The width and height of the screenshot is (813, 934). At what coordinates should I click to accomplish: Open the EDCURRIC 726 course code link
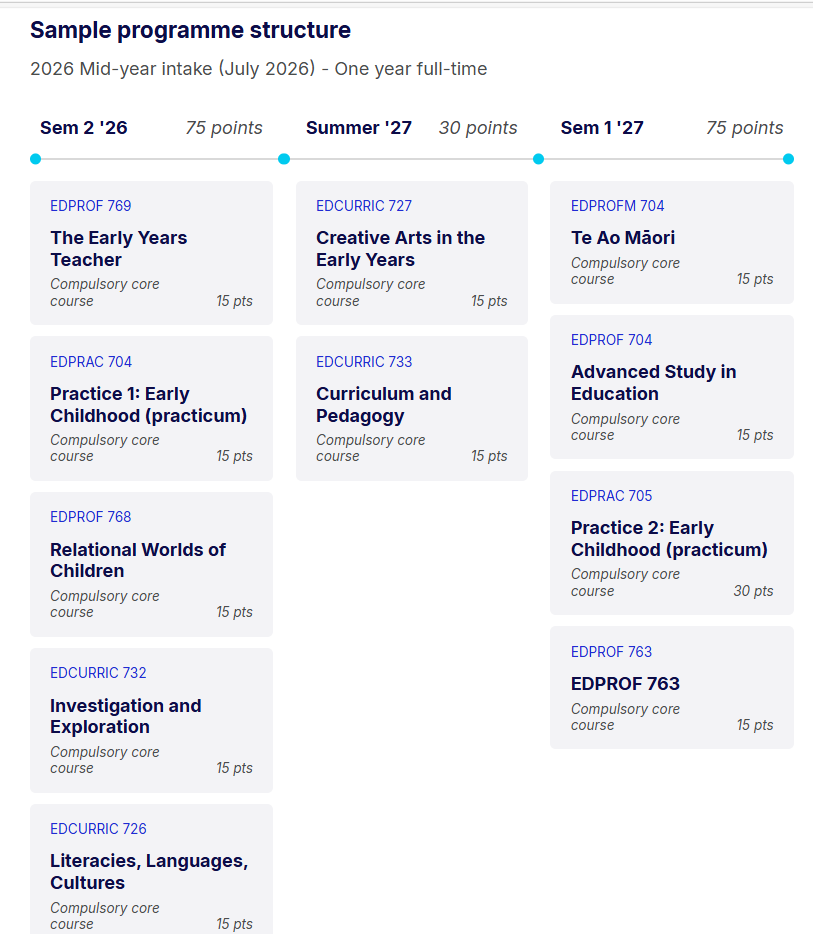pyautogui.click(x=98, y=829)
